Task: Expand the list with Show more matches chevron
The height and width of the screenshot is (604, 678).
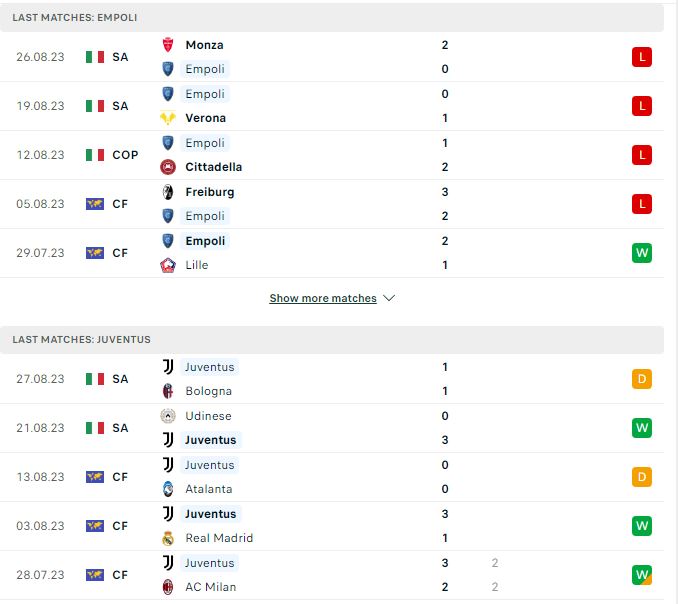Action: pos(389,298)
